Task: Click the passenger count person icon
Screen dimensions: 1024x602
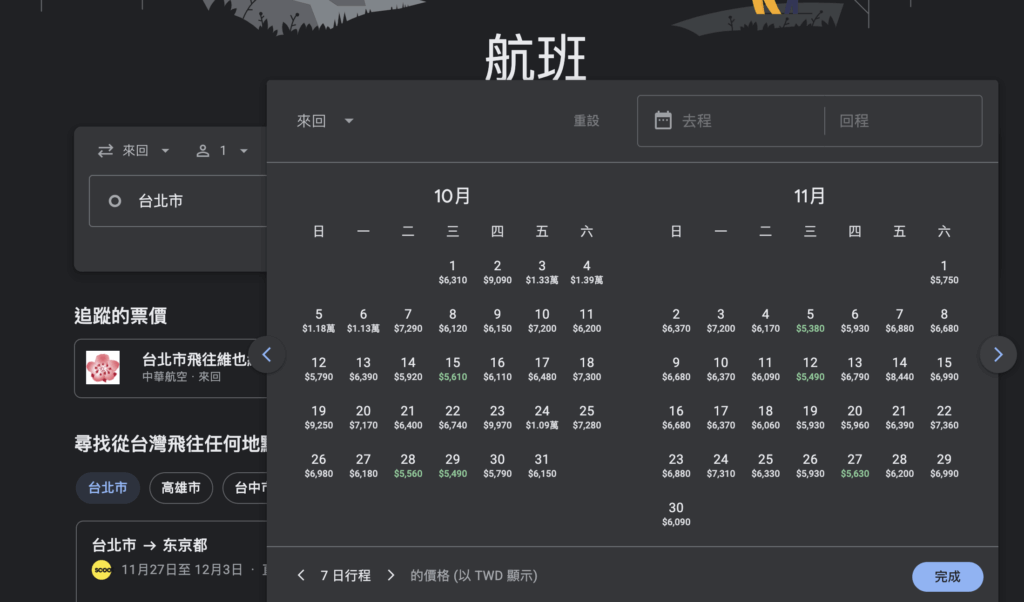Action: 203,151
